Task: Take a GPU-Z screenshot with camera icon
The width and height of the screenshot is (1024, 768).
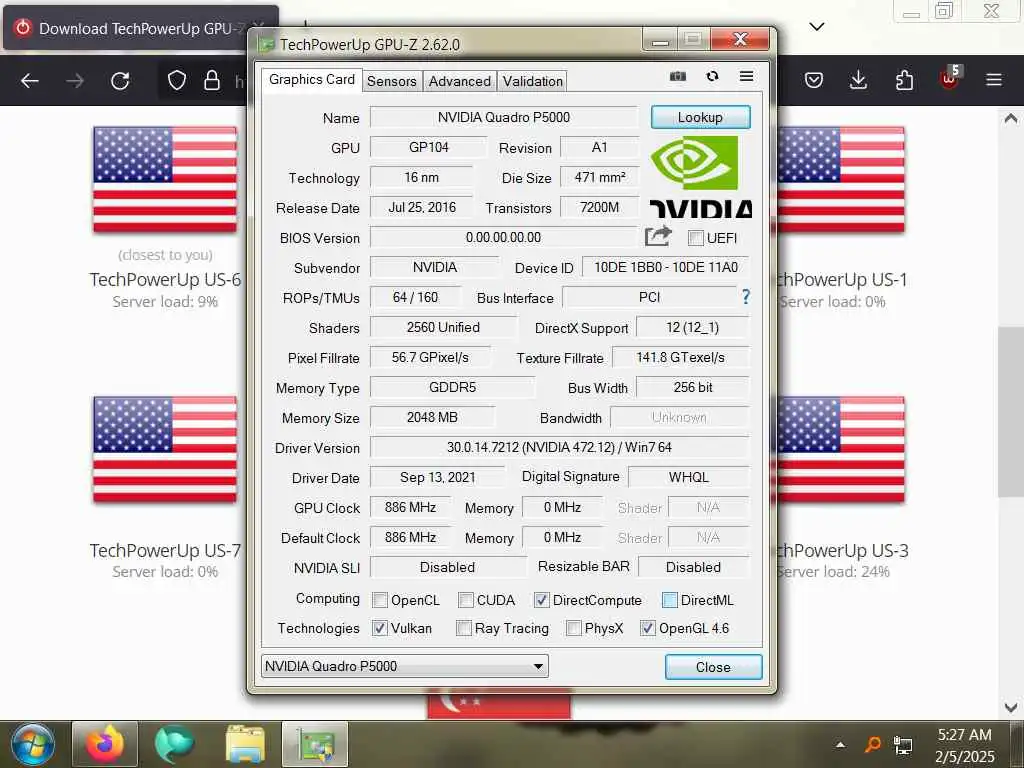Action: click(x=678, y=76)
